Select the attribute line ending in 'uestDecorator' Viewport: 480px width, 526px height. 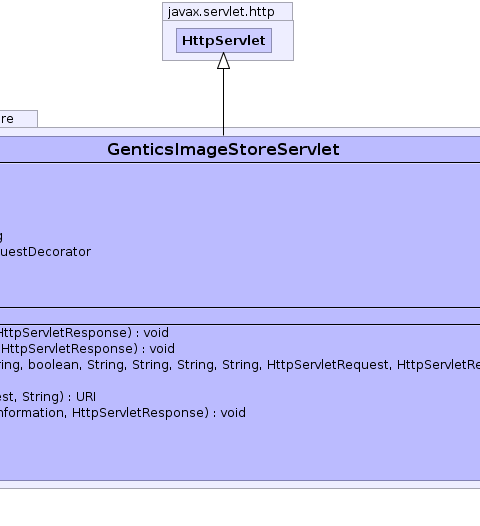point(45,252)
